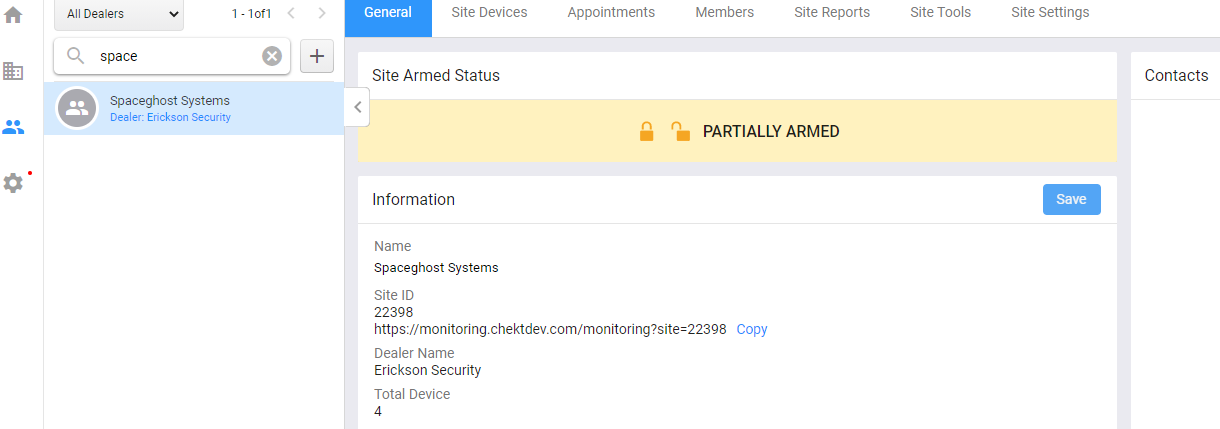
Task: Click the locked padlock icon
Action: [647, 131]
